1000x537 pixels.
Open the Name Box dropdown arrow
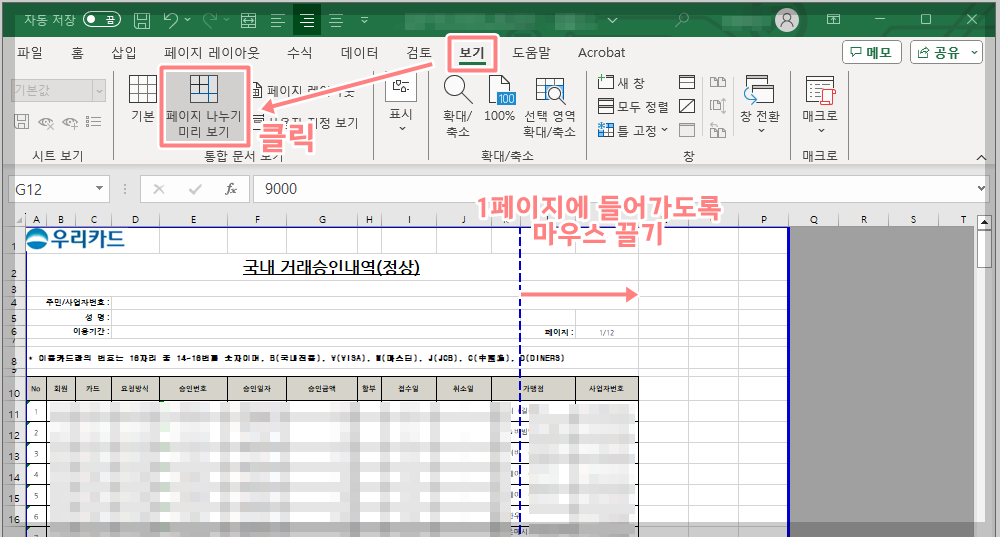[99, 188]
